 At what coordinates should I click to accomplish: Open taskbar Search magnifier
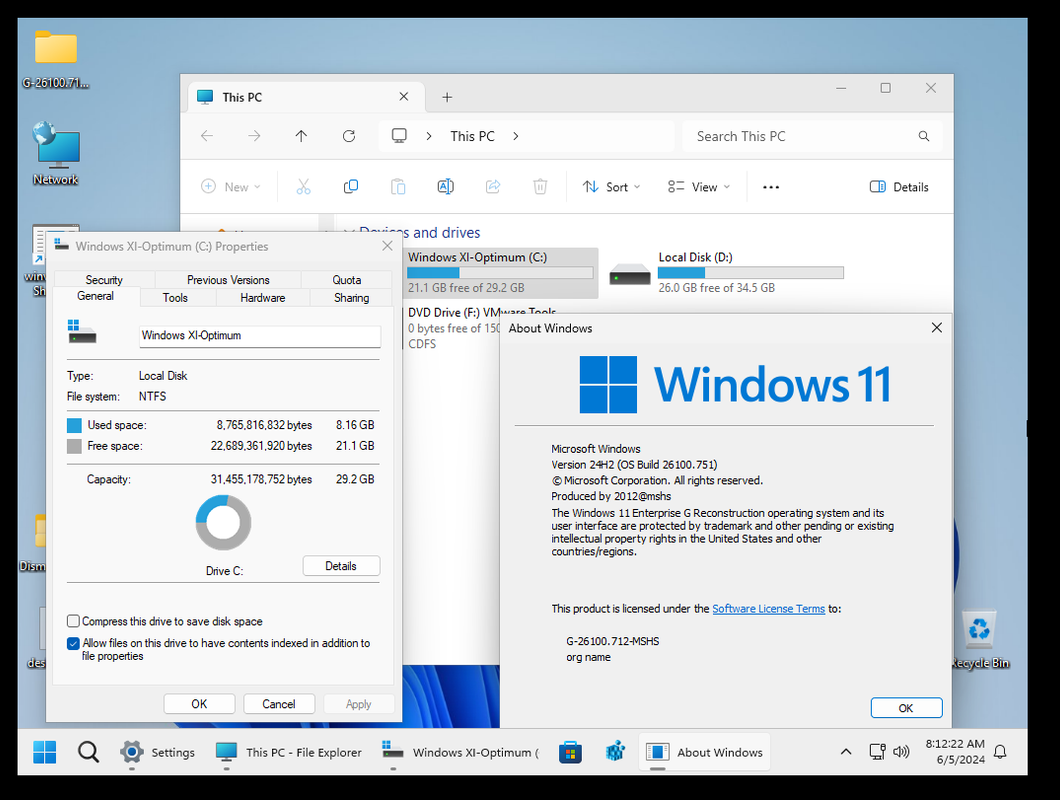click(88, 752)
